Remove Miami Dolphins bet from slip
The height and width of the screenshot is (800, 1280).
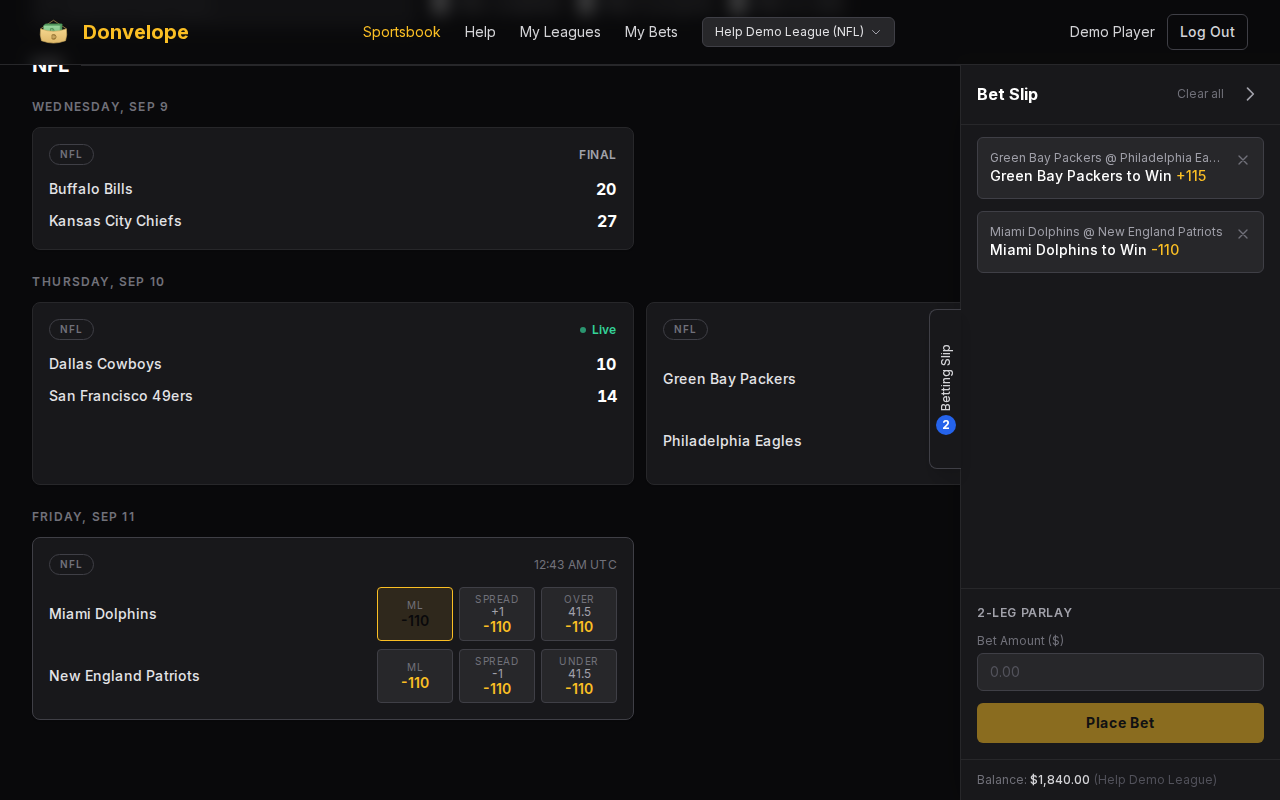(1243, 234)
